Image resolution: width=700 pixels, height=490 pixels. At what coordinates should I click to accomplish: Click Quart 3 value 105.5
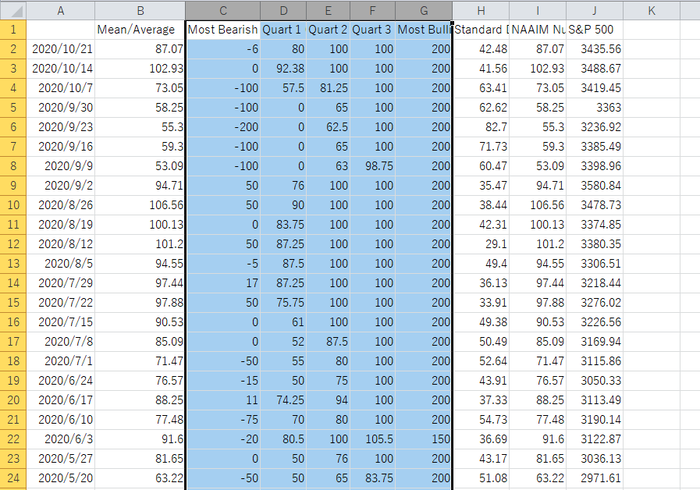[x=373, y=439]
